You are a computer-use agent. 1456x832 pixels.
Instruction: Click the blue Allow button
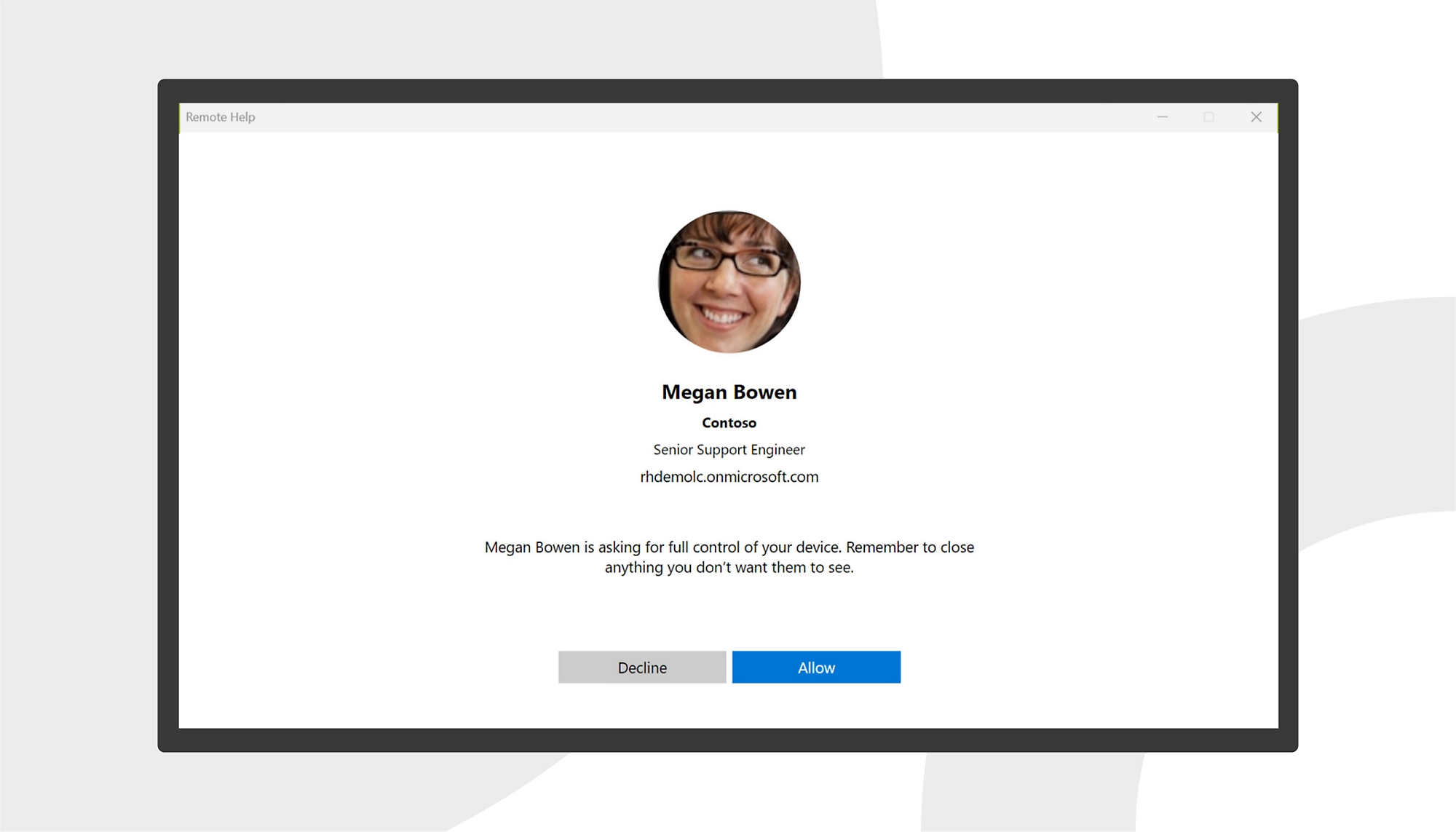tap(816, 667)
